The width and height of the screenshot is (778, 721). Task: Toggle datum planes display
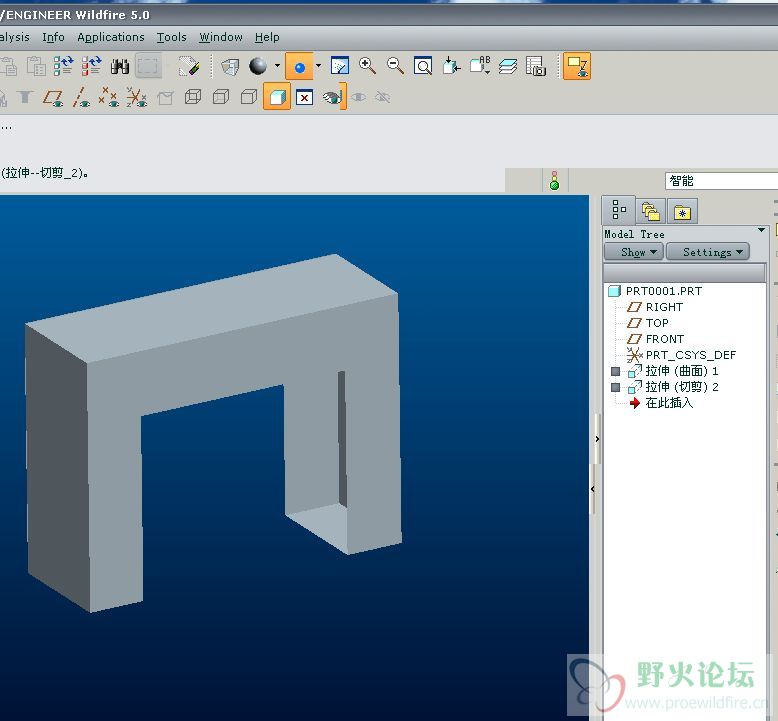[x=54, y=97]
